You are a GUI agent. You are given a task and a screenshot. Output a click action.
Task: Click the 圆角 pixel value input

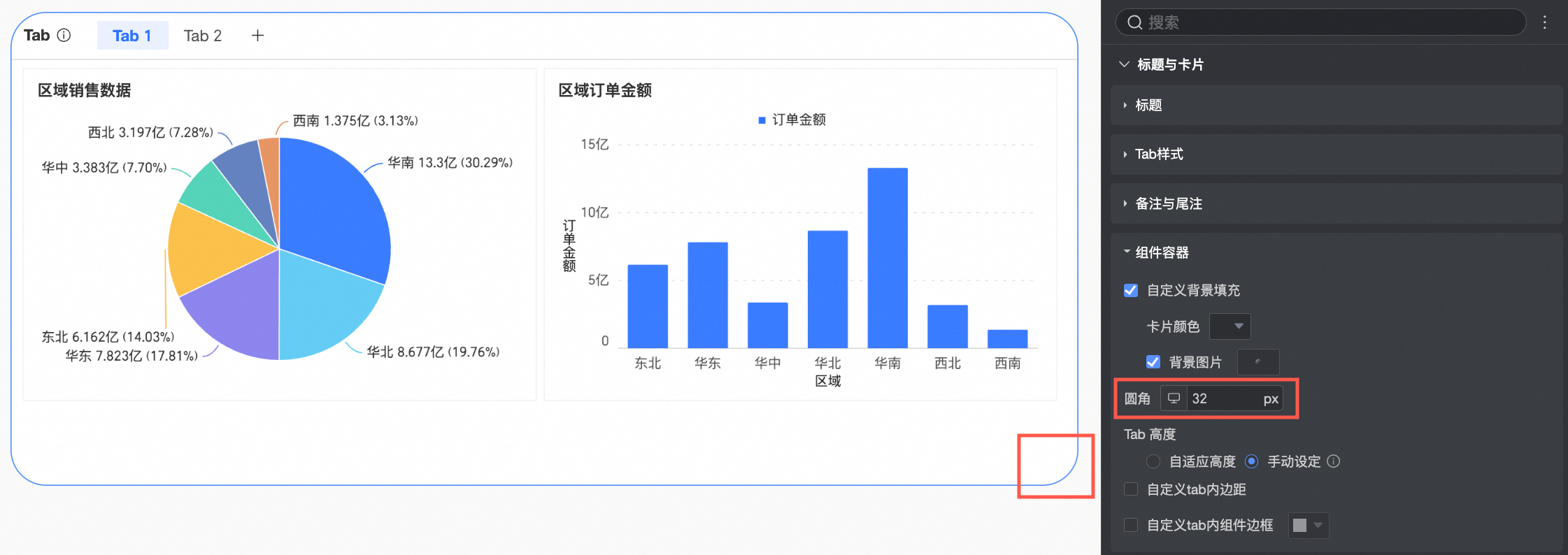1224,398
